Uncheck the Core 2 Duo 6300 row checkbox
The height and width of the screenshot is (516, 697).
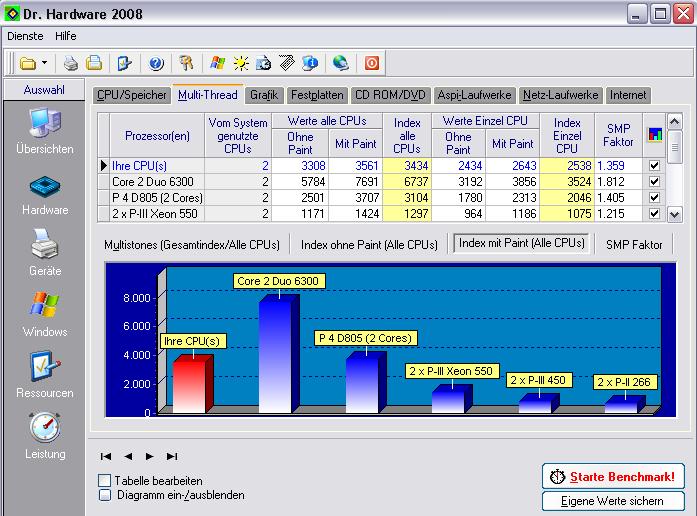[x=654, y=182]
